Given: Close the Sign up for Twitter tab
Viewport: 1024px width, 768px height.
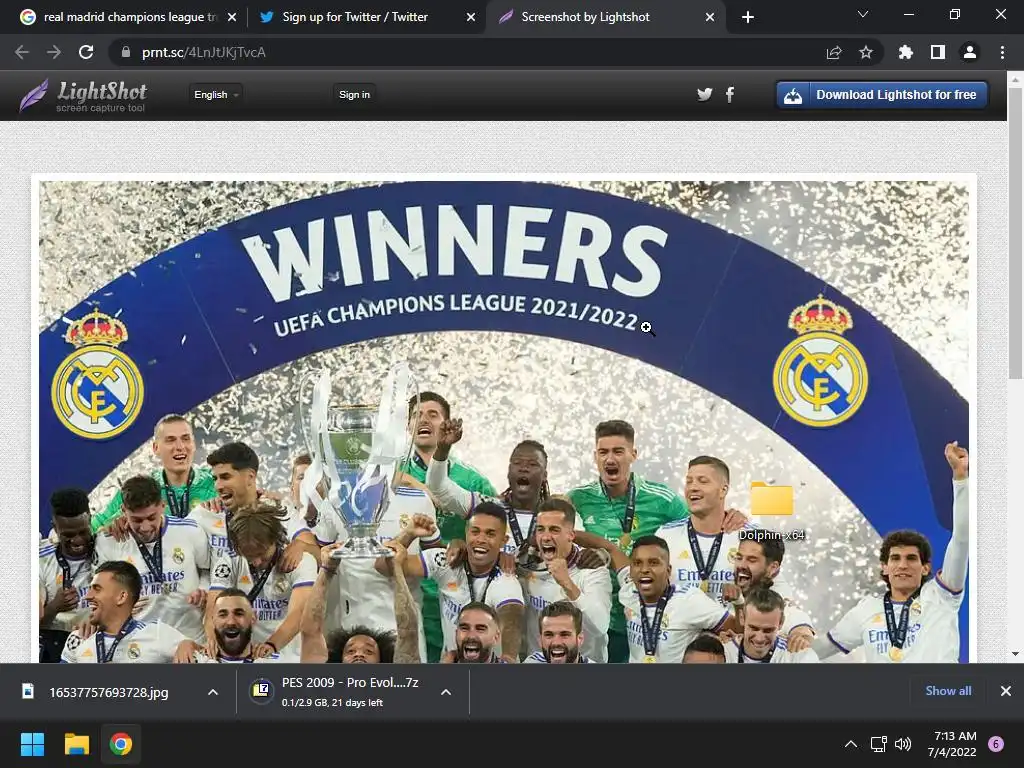Looking at the screenshot, I should (x=471, y=18).
